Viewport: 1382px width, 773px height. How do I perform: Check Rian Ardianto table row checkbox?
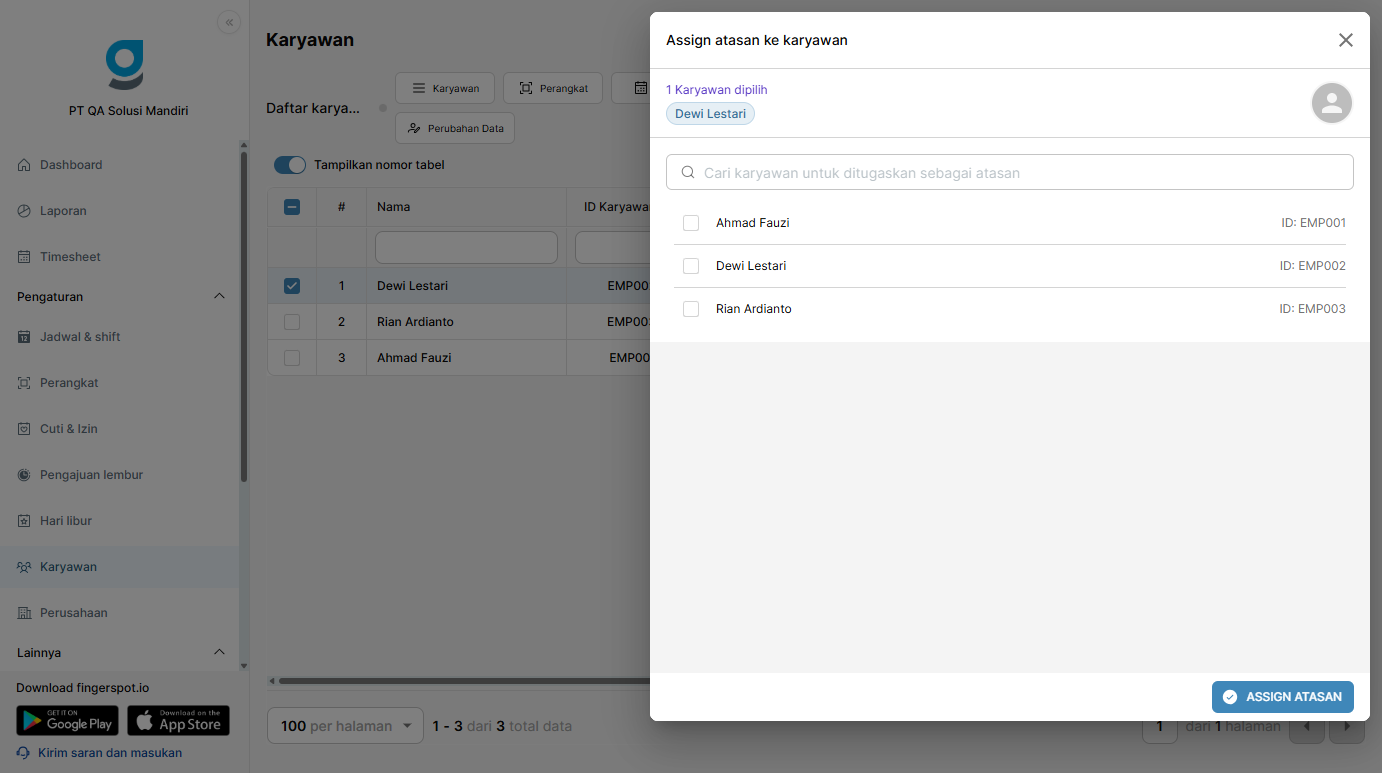pos(292,322)
